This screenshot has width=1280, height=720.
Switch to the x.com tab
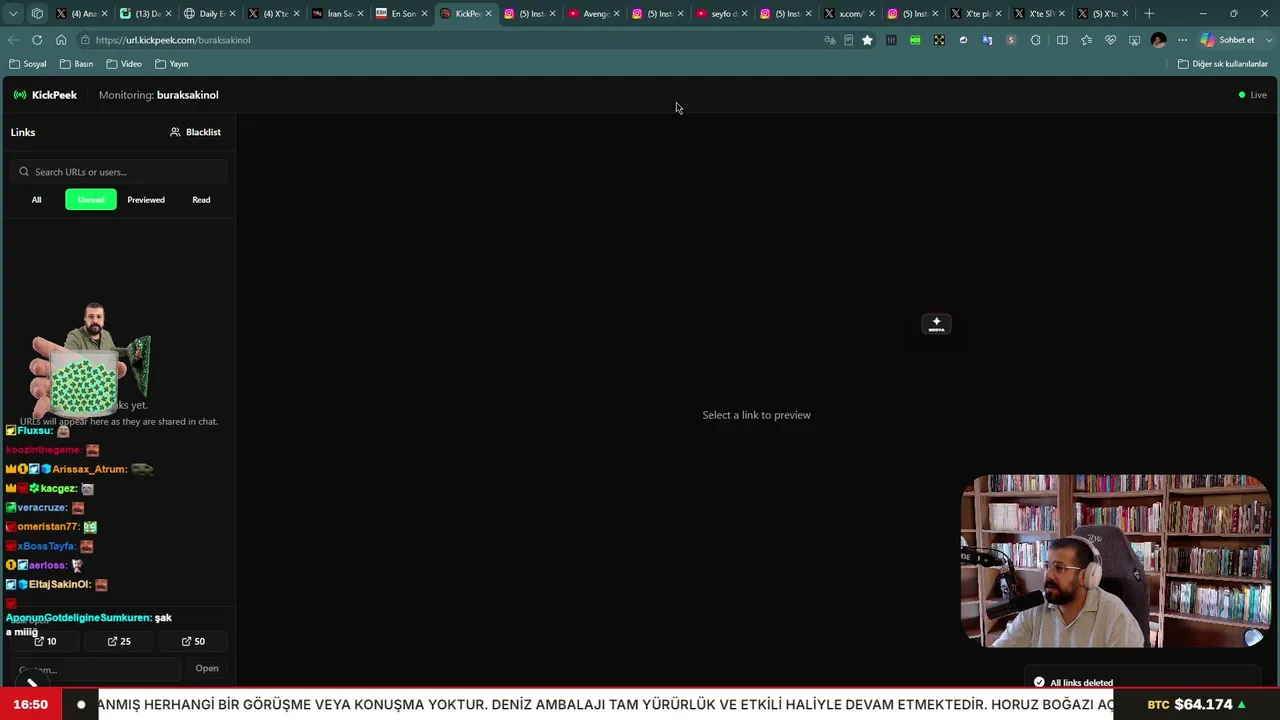pyautogui.click(x=850, y=14)
